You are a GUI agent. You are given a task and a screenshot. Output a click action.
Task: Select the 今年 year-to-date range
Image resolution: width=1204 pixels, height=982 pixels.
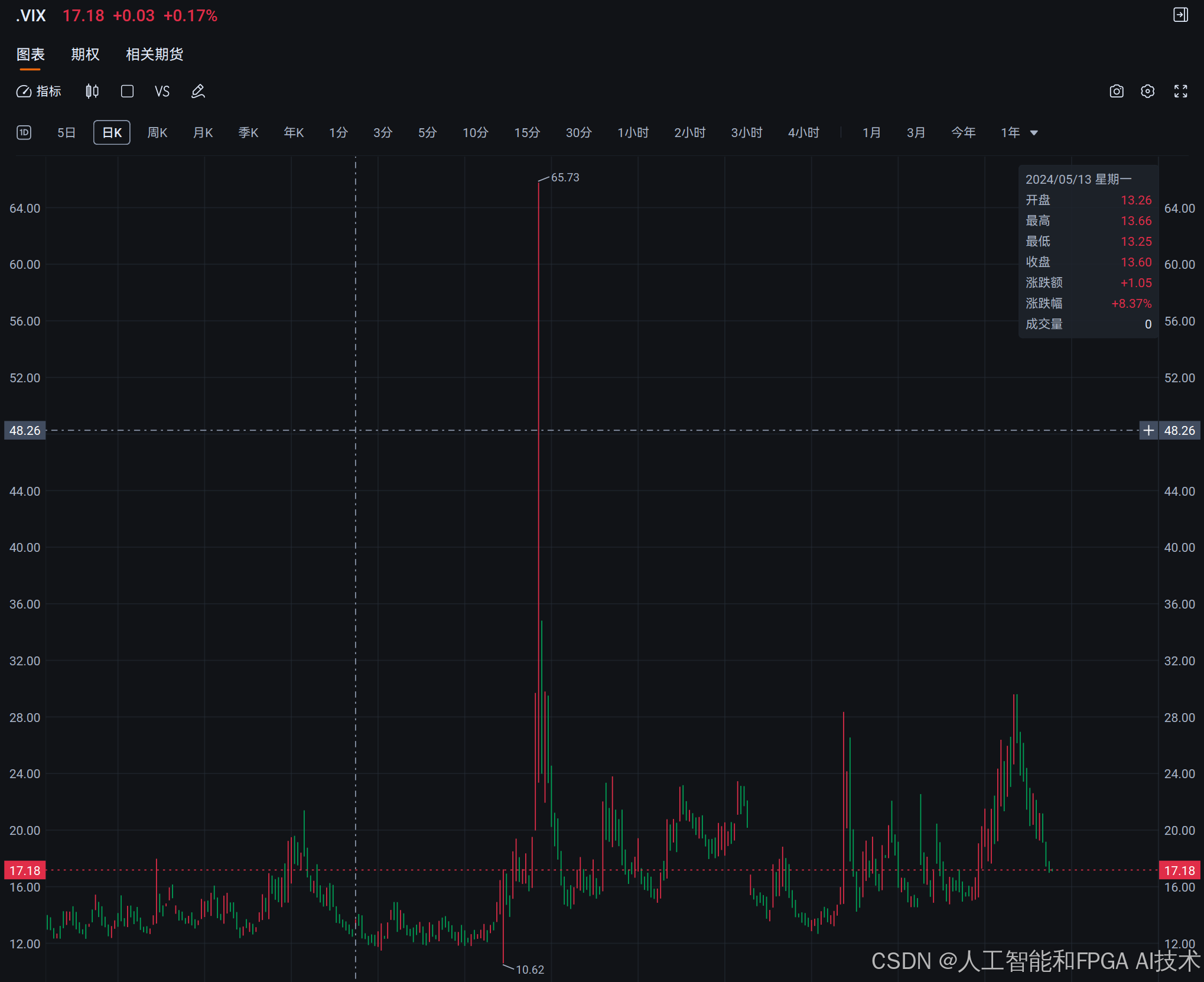(x=963, y=132)
